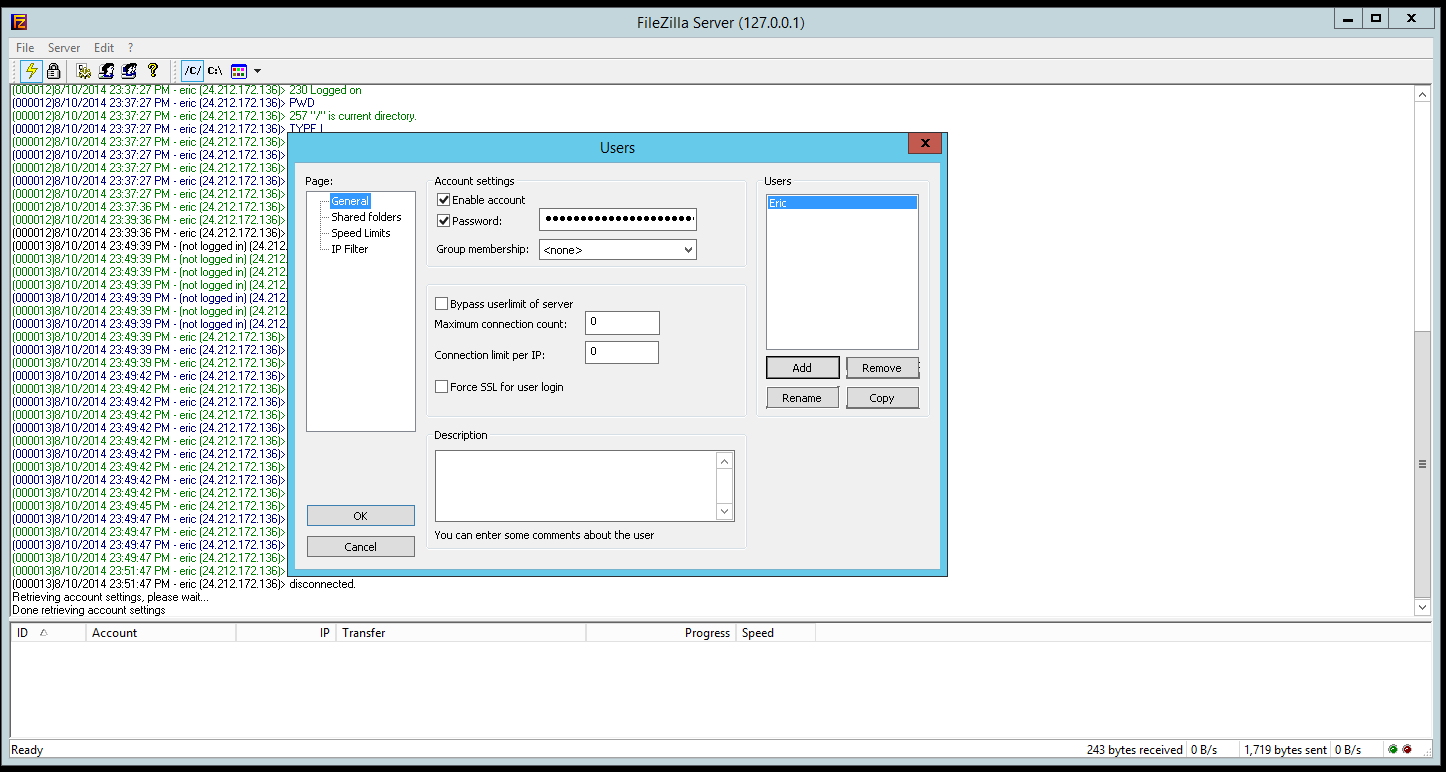Click log scrollbar down arrow
Viewport: 1446px width, 772px height.
click(1423, 607)
